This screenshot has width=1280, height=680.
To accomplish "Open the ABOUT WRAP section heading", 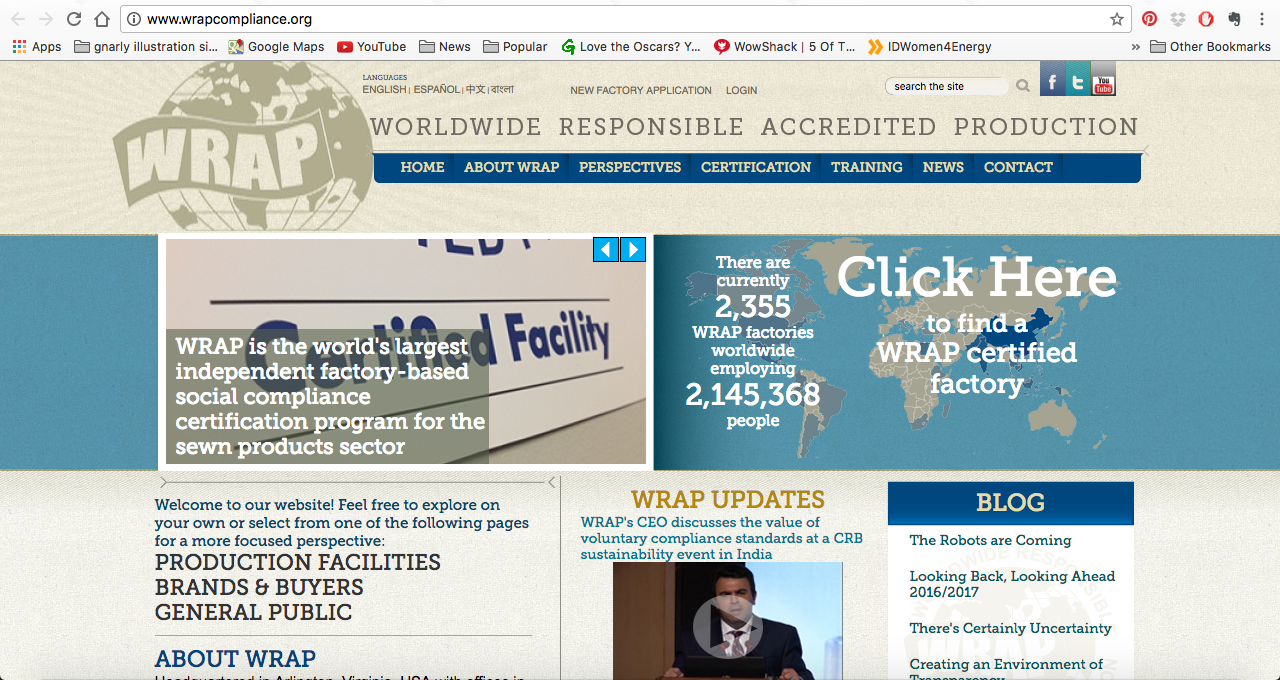I will 235,659.
